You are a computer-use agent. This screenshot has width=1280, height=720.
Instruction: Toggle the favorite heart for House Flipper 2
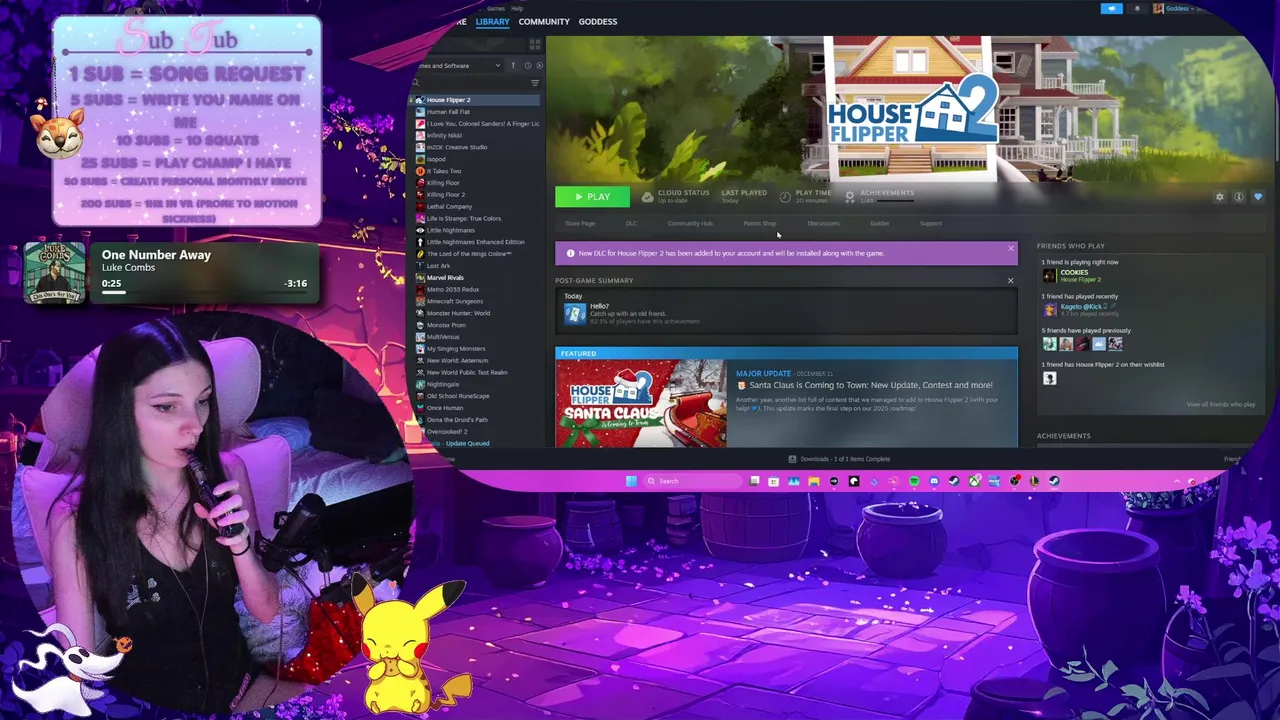(x=1258, y=197)
